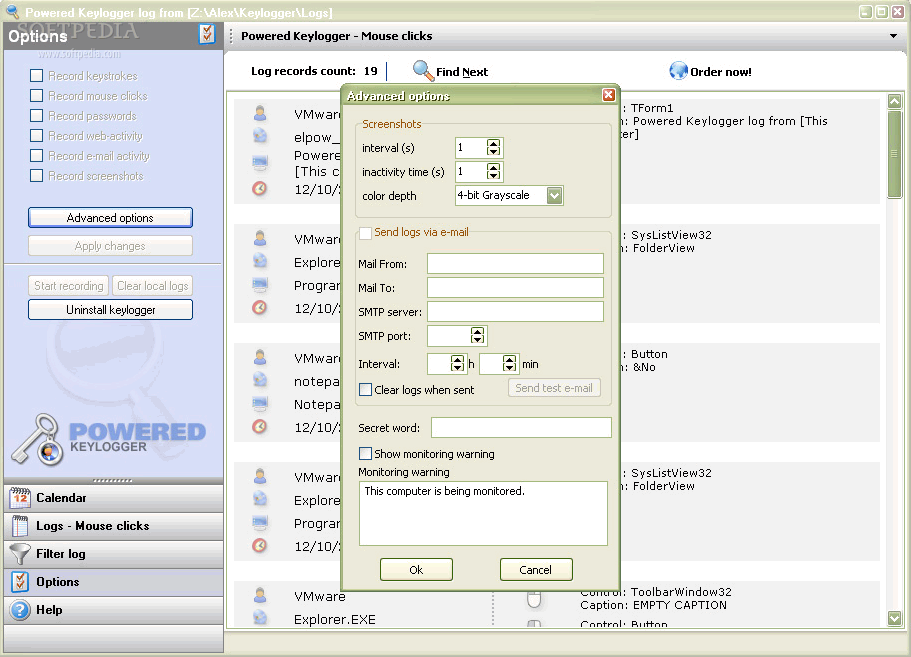Click the Powered Keylogger key logo
This screenshot has width=911, height=657.
coord(38,440)
